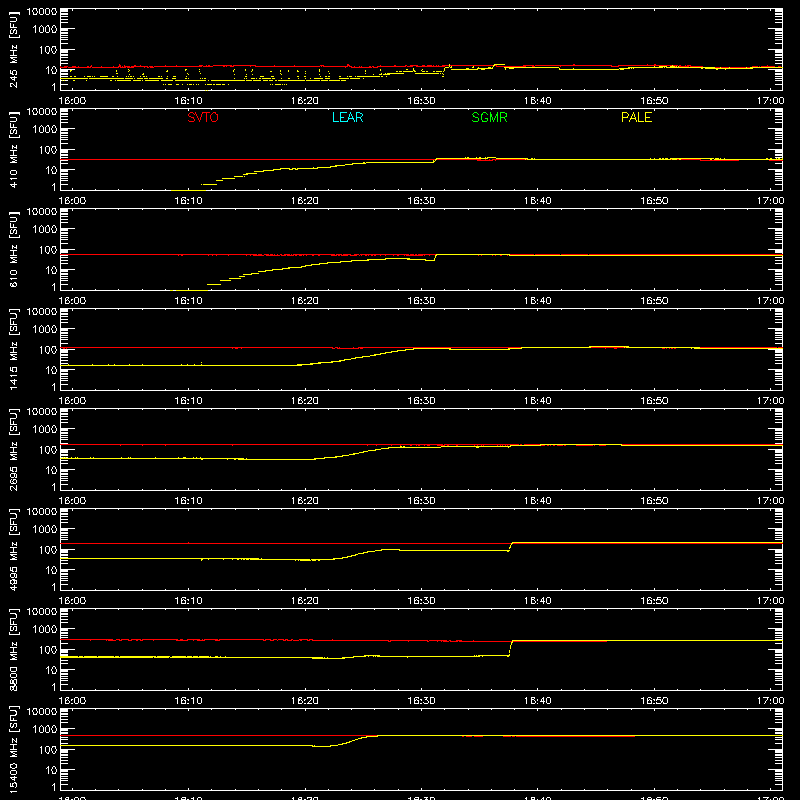Image resolution: width=800 pixels, height=800 pixels.
Task: Select the 15400 MHz [SFU] axis label
Action: pyautogui.click(x=14, y=749)
